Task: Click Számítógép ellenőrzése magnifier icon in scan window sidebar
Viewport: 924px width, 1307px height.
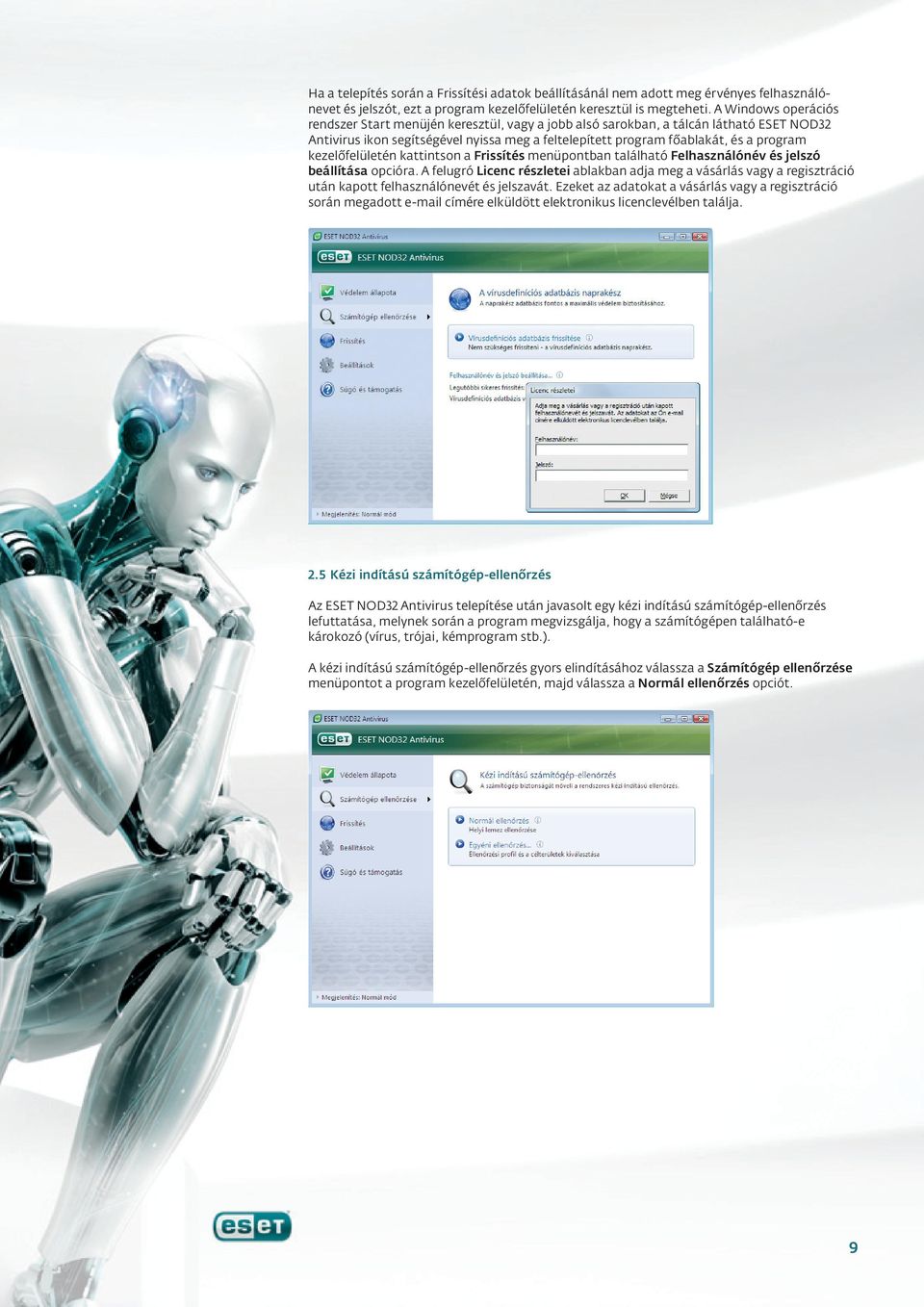Action: (327, 799)
